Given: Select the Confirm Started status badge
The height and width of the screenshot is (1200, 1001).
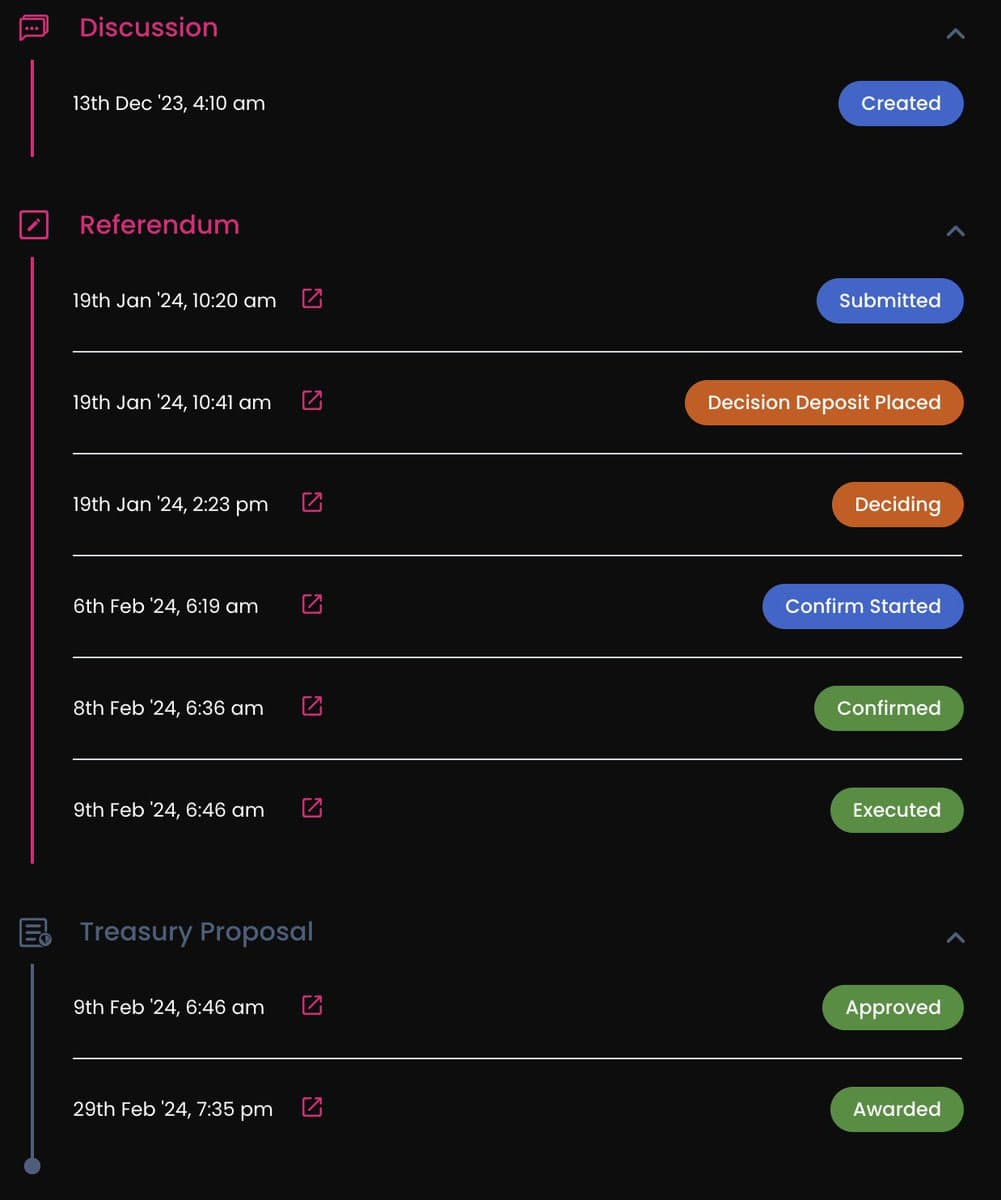Looking at the screenshot, I should point(863,607).
